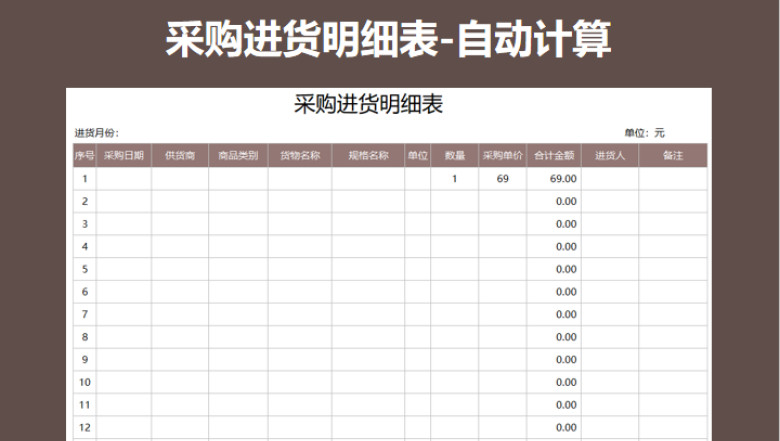Select the 备注 column header

[673, 155]
